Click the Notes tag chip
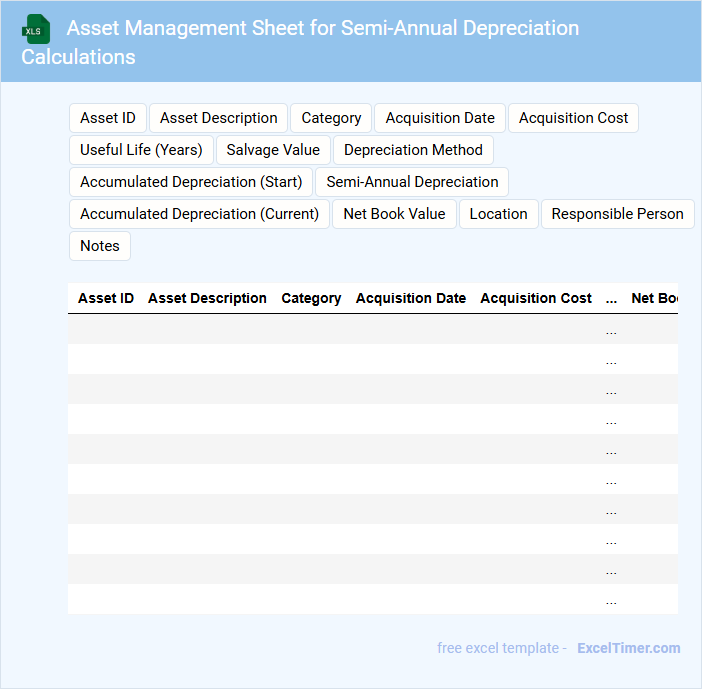The height and width of the screenshot is (689, 702). pos(100,246)
